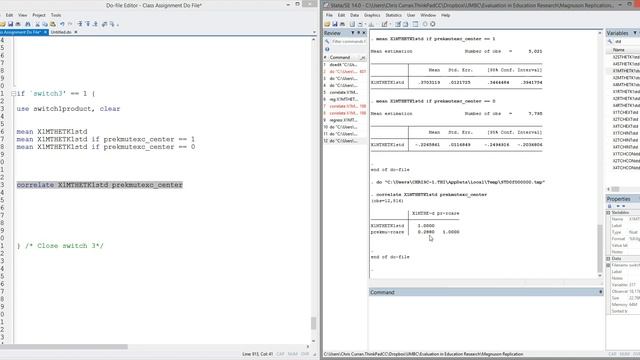
Task: Log begin/close icon in Stata toolbar
Action: (x=352, y=24)
